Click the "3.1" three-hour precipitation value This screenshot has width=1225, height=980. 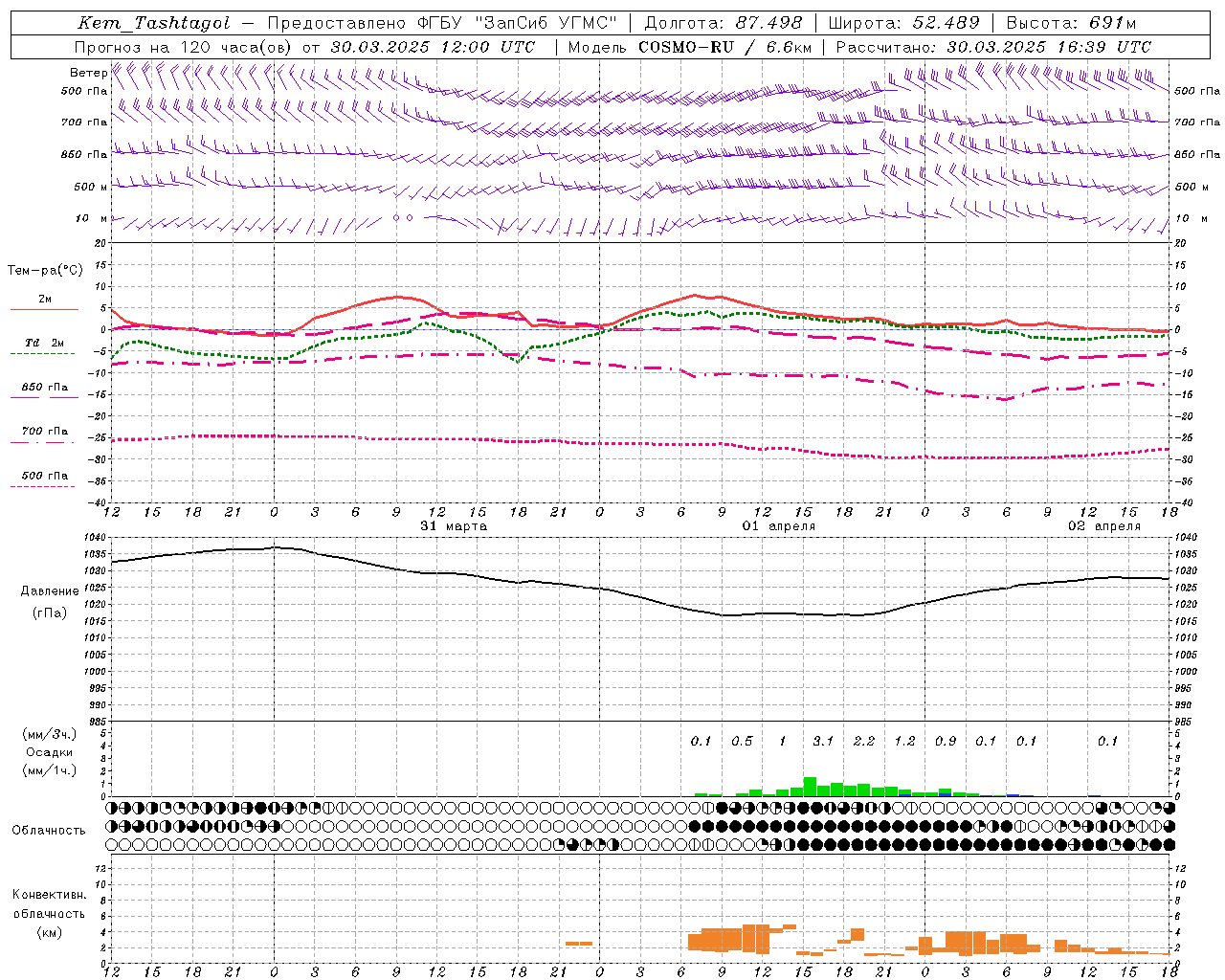click(x=823, y=741)
